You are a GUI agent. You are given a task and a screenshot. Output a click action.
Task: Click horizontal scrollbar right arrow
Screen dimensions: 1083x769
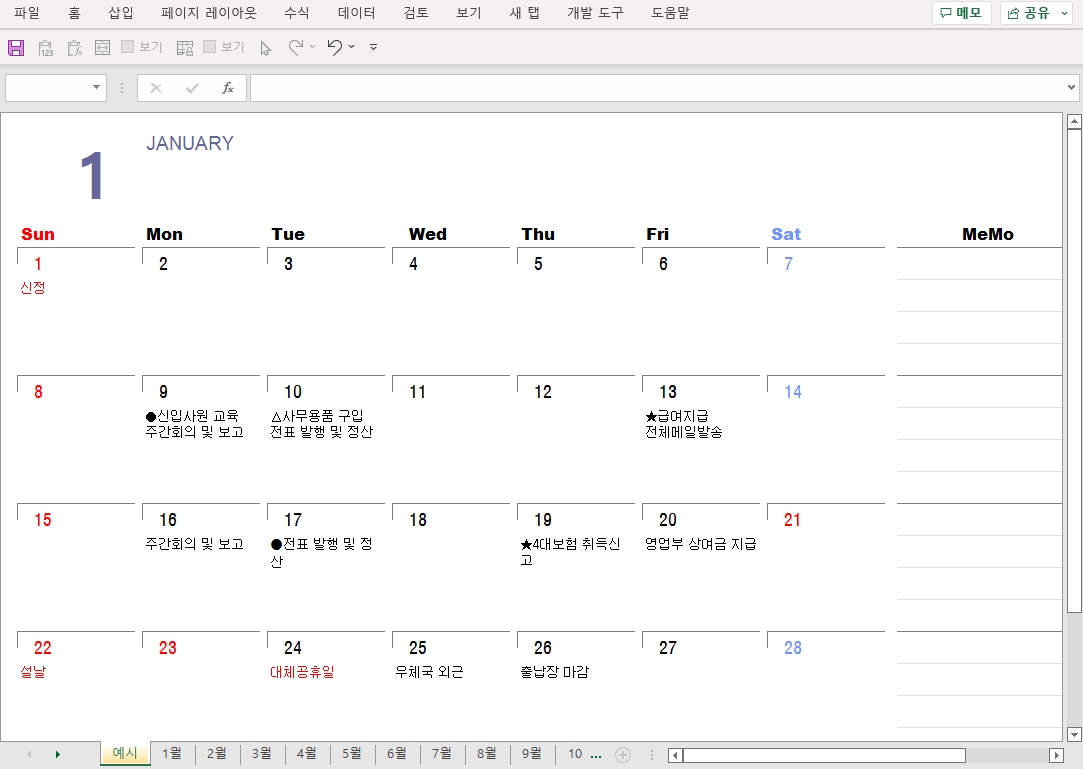[1056, 755]
